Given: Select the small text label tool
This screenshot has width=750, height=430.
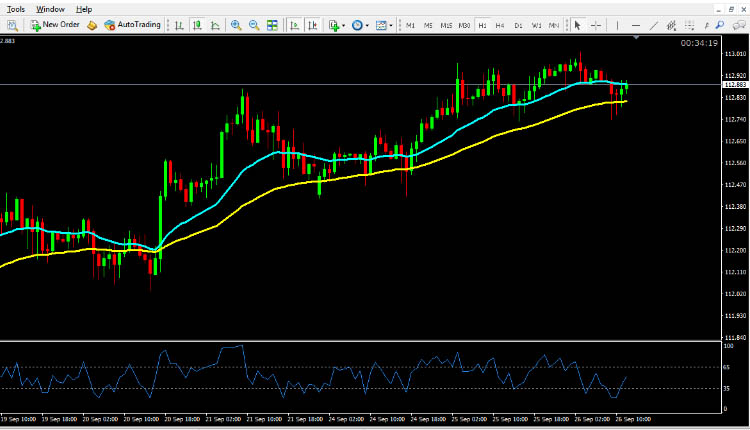Looking at the screenshot, I should point(706,25).
